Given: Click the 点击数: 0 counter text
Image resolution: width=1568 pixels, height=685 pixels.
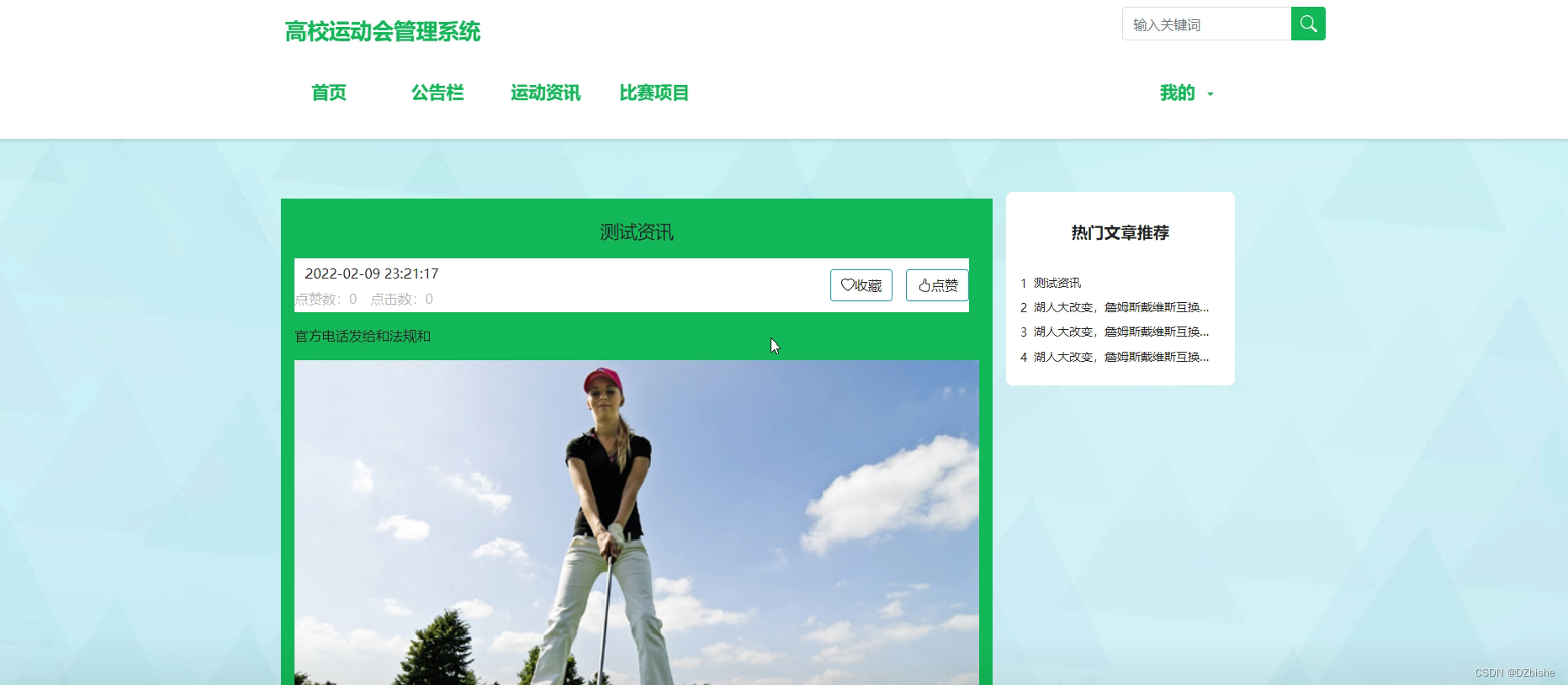Looking at the screenshot, I should tap(402, 299).
